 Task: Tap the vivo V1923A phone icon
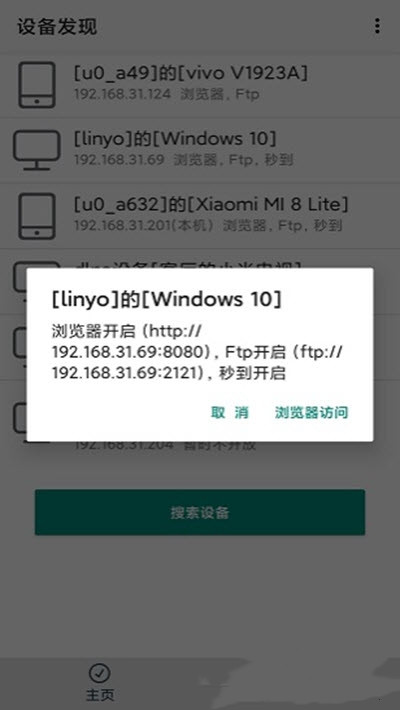coord(37,85)
